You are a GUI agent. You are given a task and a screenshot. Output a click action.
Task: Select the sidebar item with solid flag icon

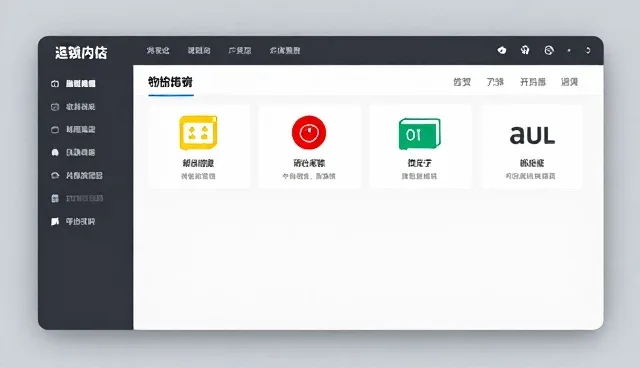[x=73, y=222]
